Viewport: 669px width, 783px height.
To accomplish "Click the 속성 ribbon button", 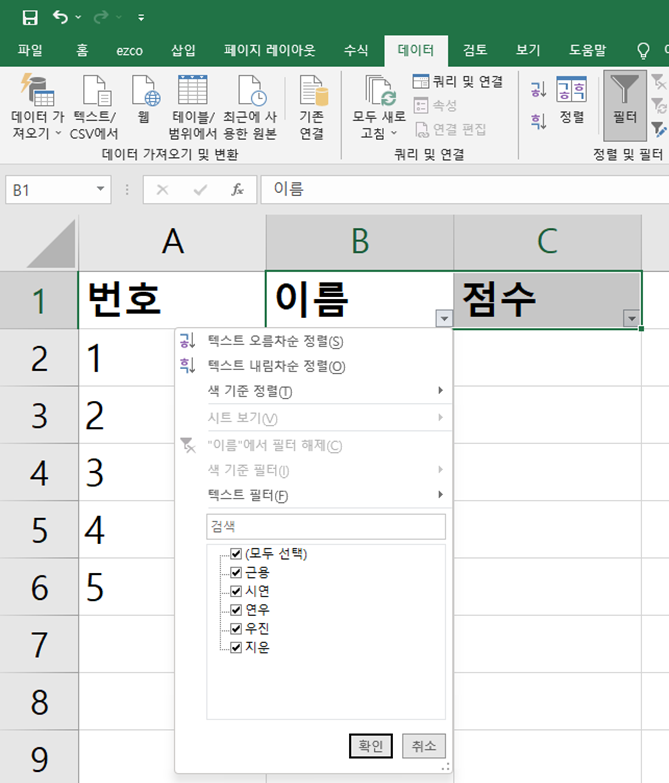I will tap(435, 105).
